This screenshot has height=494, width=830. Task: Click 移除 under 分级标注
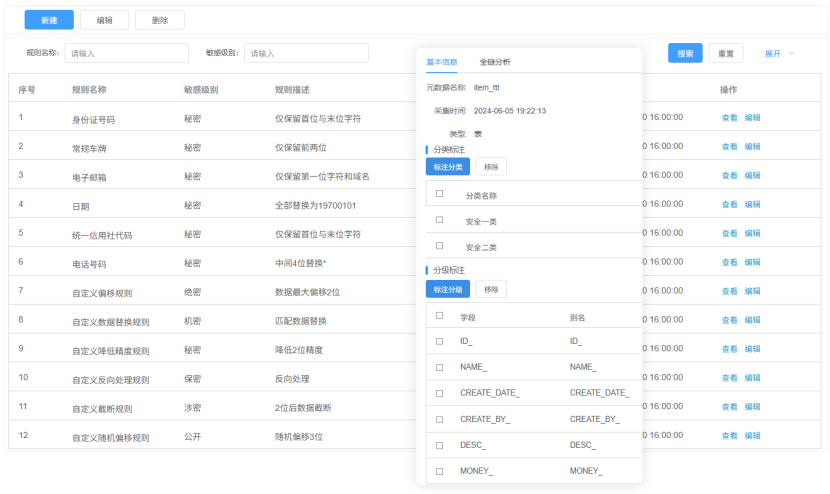pyautogui.click(x=491, y=289)
